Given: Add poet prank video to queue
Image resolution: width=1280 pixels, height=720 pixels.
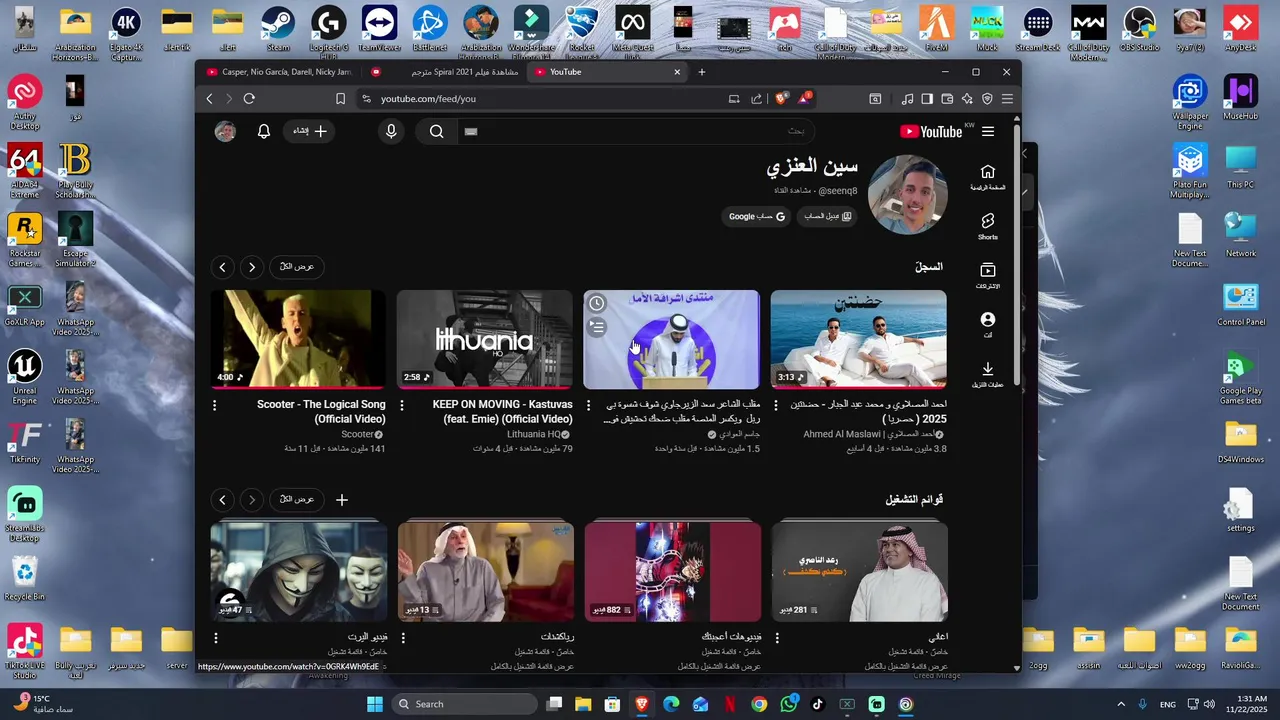Looking at the screenshot, I should tap(597, 326).
